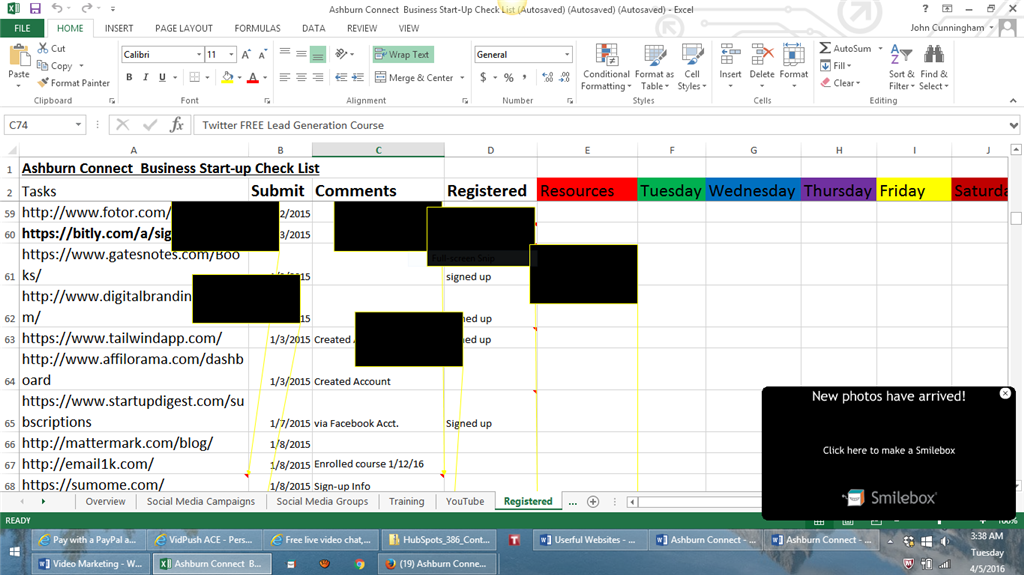1024x575 pixels.
Task: Open the Format cells icon menu
Action: click(793, 67)
